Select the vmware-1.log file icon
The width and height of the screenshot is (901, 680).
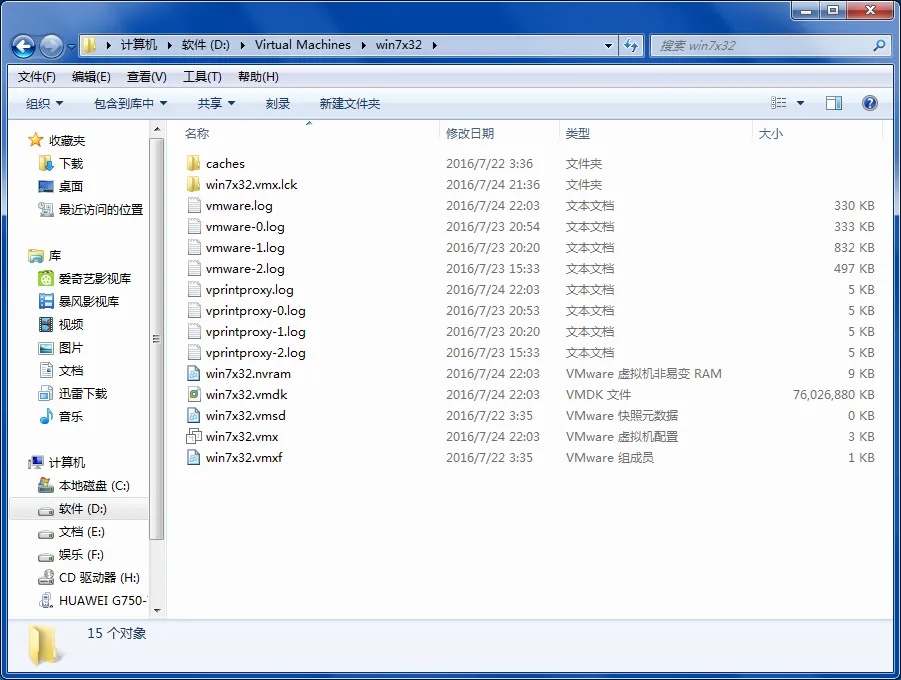pyautogui.click(x=194, y=248)
